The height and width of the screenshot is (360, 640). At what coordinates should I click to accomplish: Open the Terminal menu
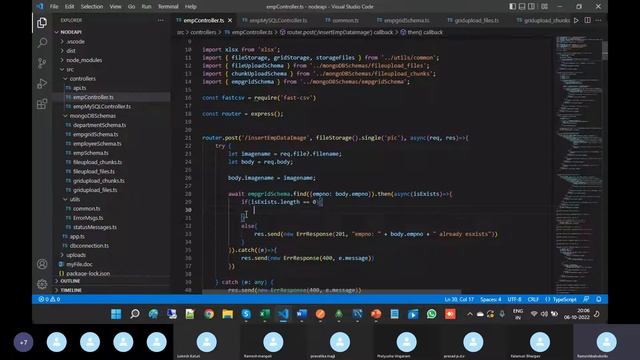click(168, 7)
